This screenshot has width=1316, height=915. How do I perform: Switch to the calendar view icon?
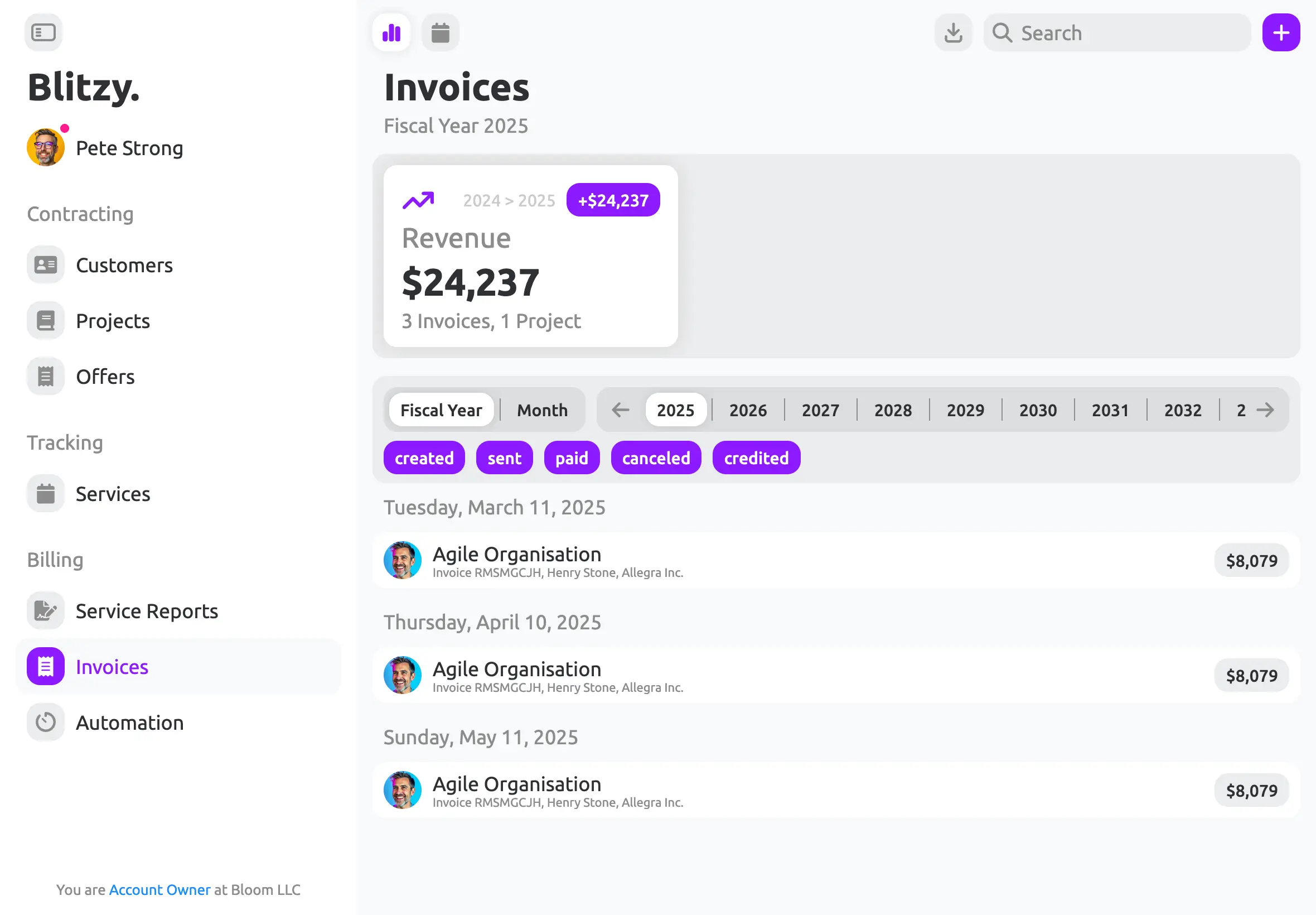(440, 33)
